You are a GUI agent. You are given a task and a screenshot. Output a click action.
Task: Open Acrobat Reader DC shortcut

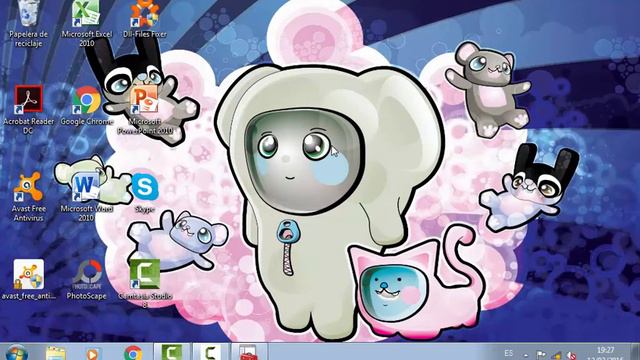pyautogui.click(x=28, y=109)
